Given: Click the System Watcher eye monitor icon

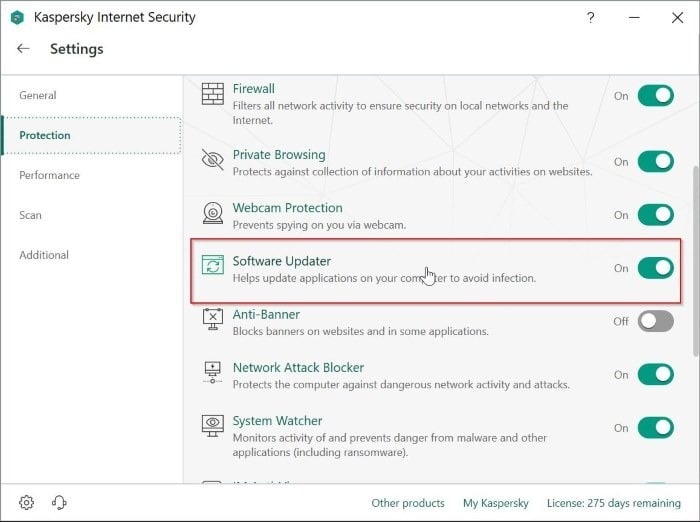Looking at the screenshot, I should pos(212,426).
